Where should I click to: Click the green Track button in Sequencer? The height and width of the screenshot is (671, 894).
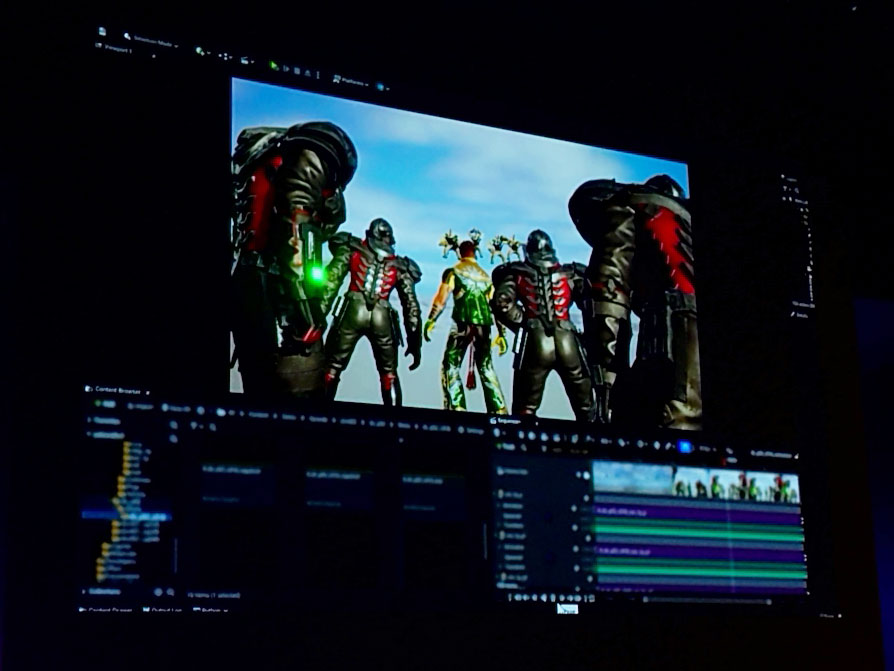tap(507, 447)
